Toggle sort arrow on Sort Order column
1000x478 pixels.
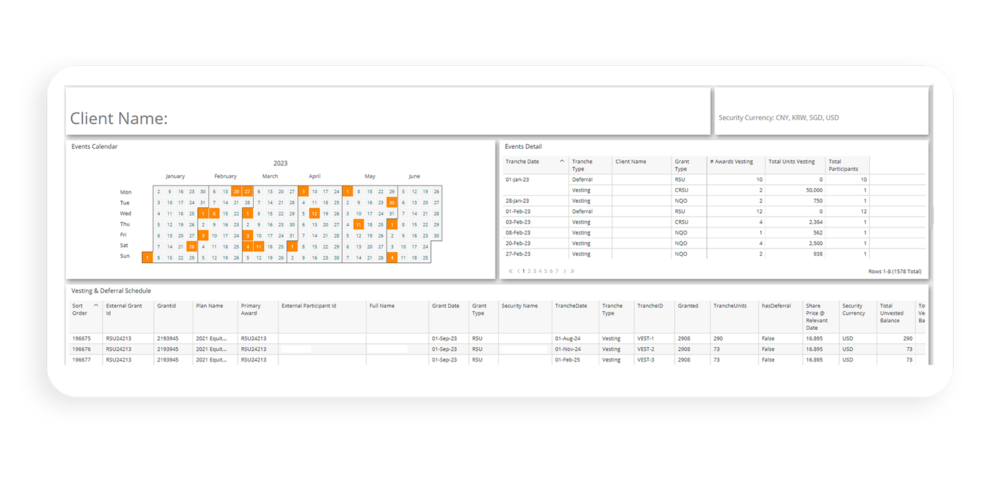coord(96,305)
